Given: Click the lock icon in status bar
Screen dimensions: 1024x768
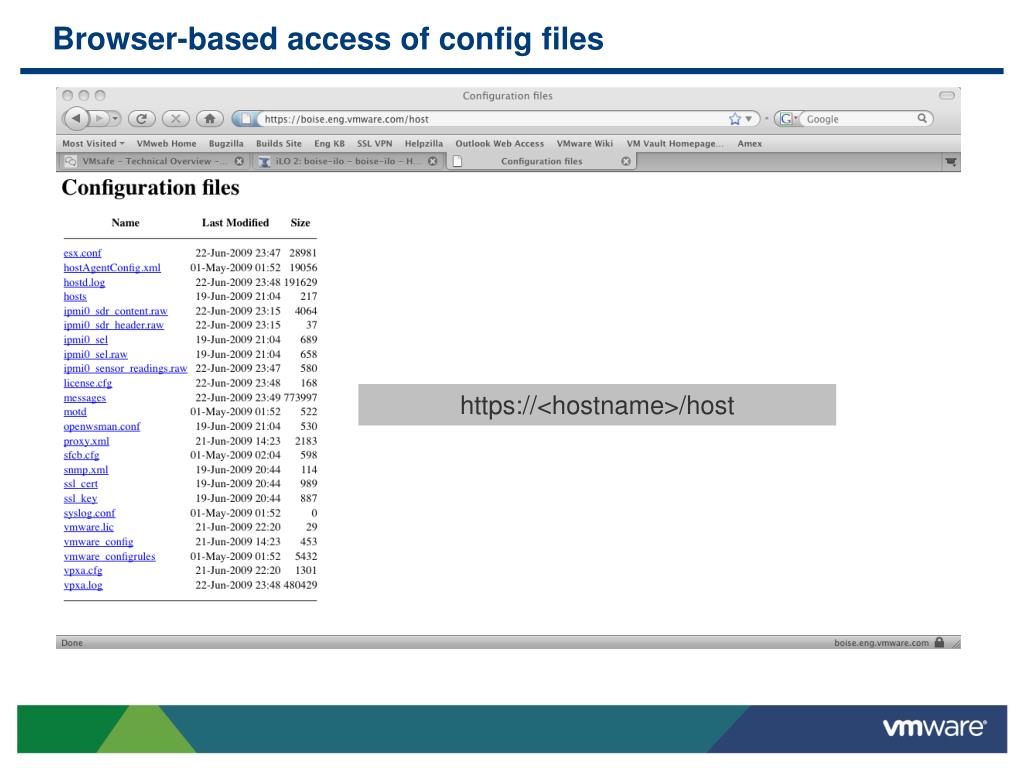Looking at the screenshot, I should click(939, 643).
